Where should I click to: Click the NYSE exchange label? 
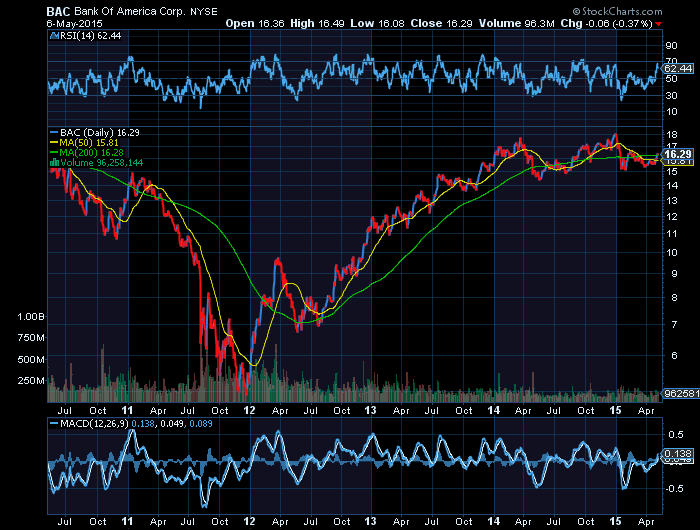point(204,12)
